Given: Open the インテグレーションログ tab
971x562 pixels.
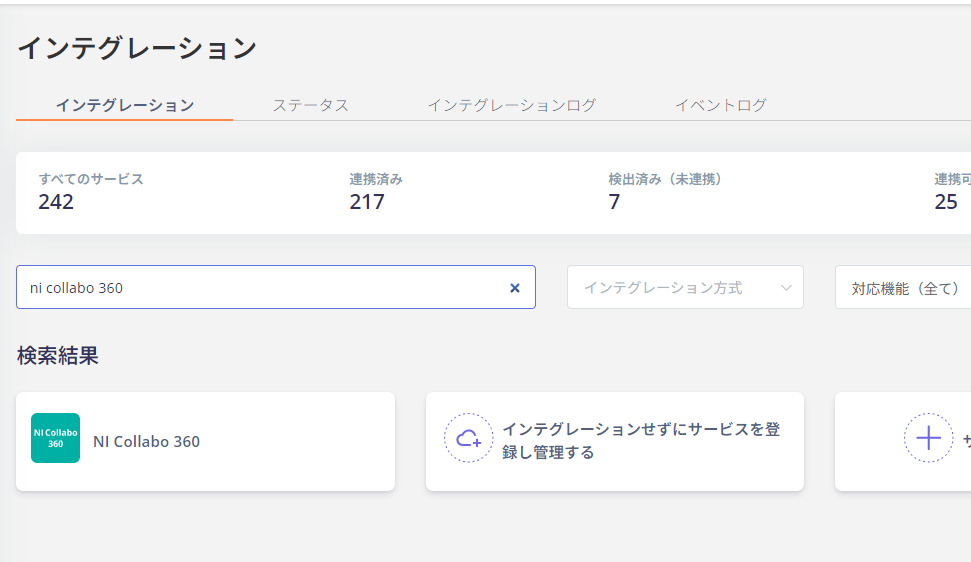Looking at the screenshot, I should [x=512, y=105].
